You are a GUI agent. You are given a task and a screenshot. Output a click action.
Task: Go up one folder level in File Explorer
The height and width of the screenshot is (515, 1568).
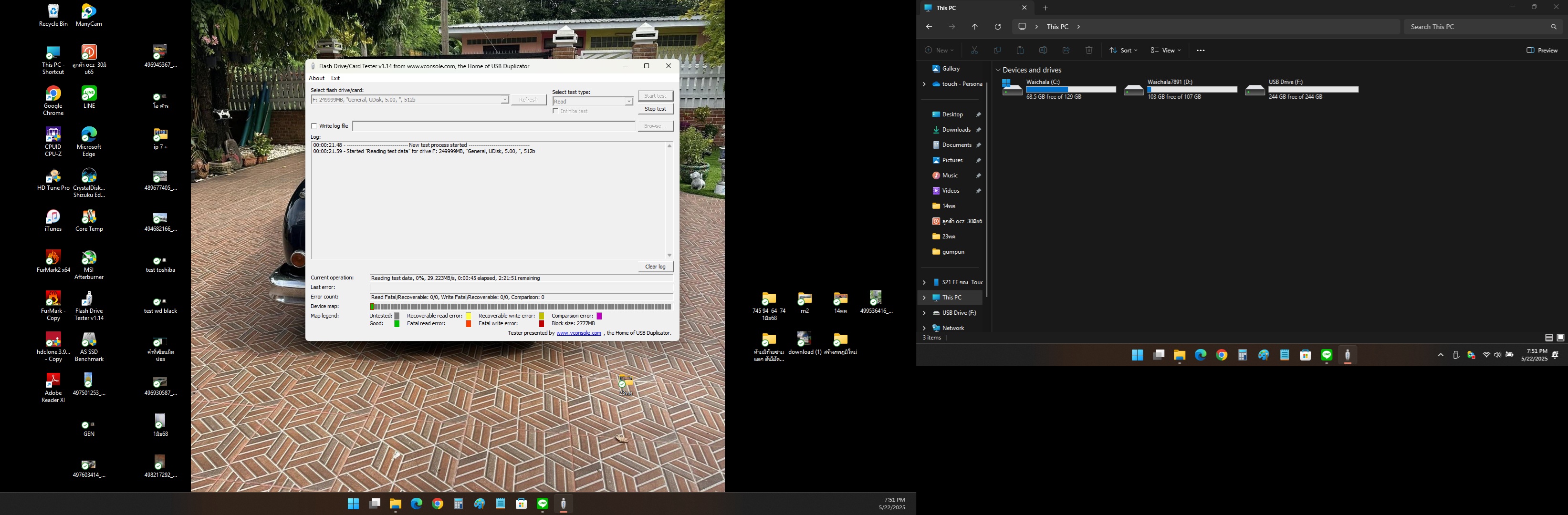[x=974, y=27]
